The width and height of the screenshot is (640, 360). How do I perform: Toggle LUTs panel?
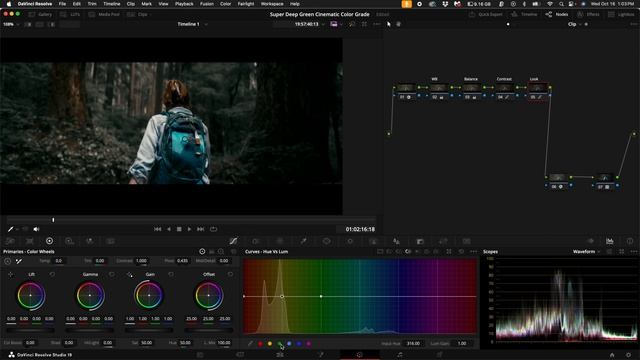(x=70, y=14)
